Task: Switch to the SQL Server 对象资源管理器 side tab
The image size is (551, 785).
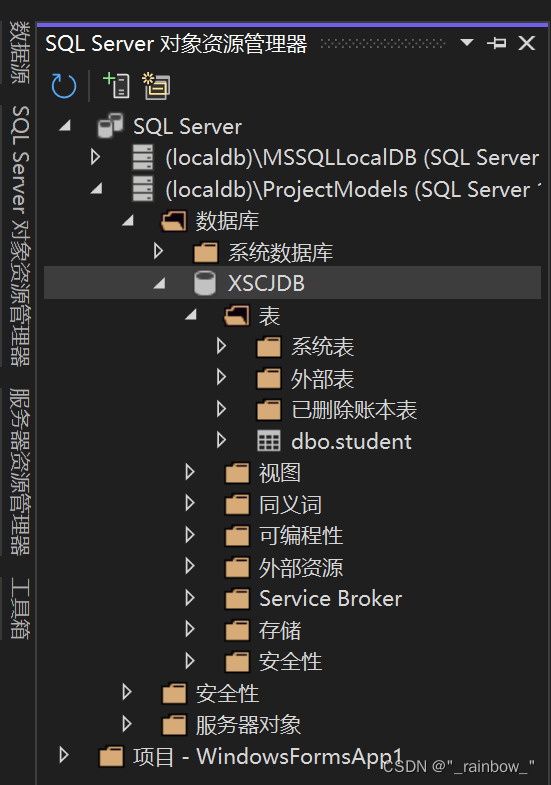Action: pos(19,236)
